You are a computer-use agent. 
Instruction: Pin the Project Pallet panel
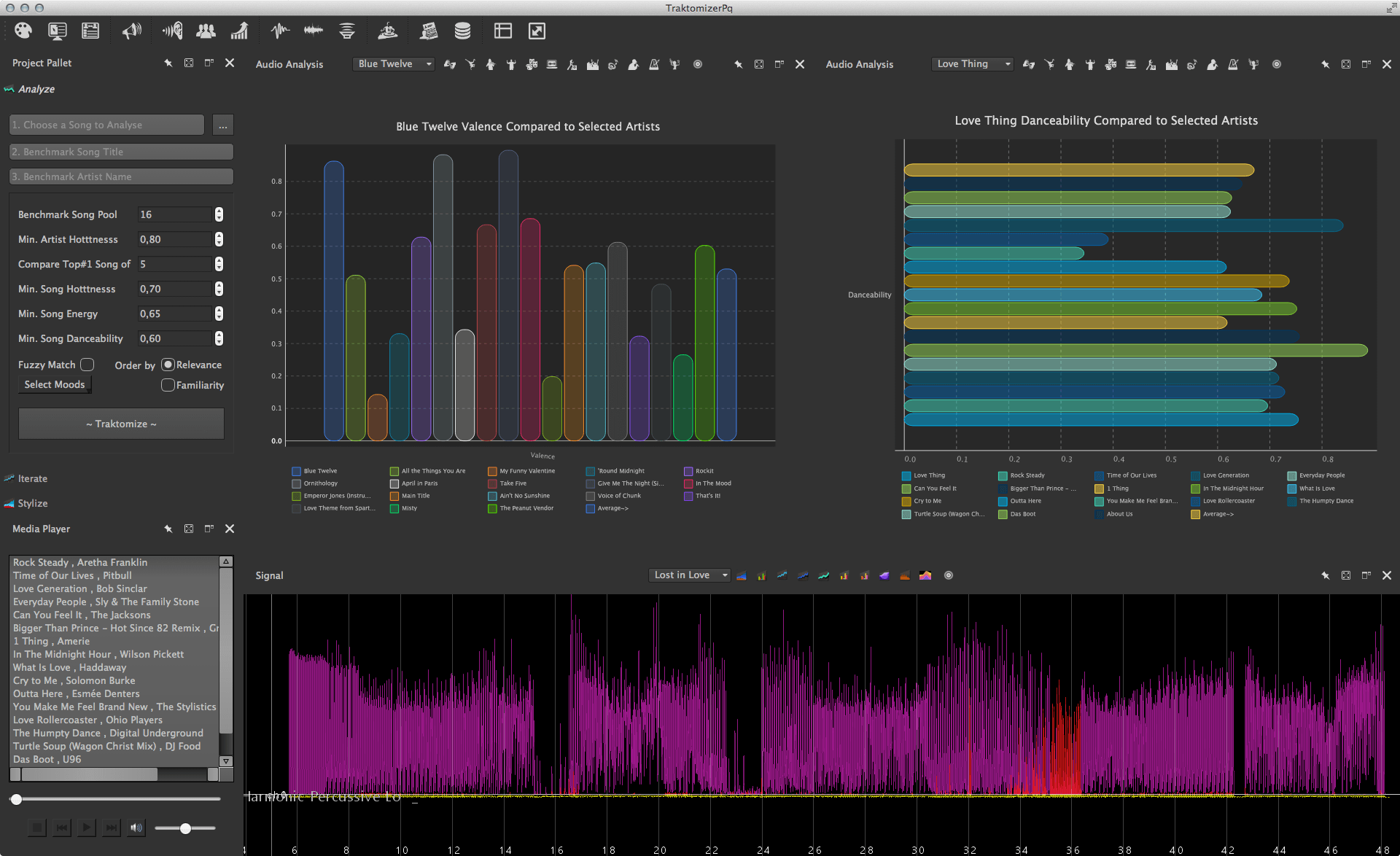168,63
